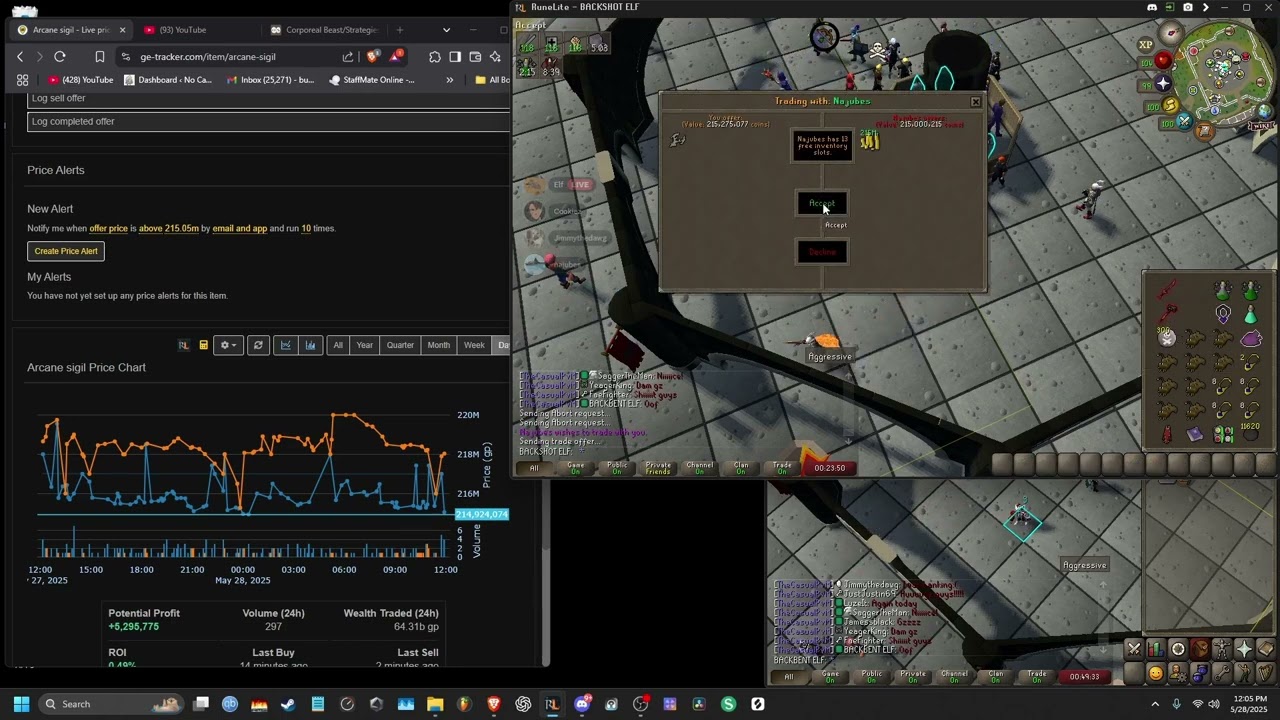Toggle the browser sidebar panel button
Image resolution: width=1280 pixels, height=720 pixels.
point(455,57)
